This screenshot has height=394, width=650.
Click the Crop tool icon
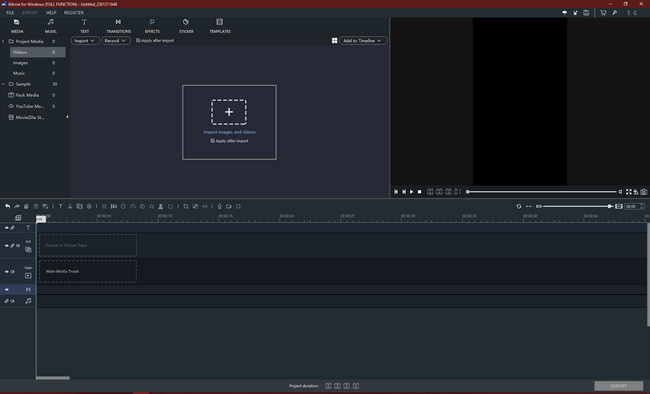click(x=186, y=206)
